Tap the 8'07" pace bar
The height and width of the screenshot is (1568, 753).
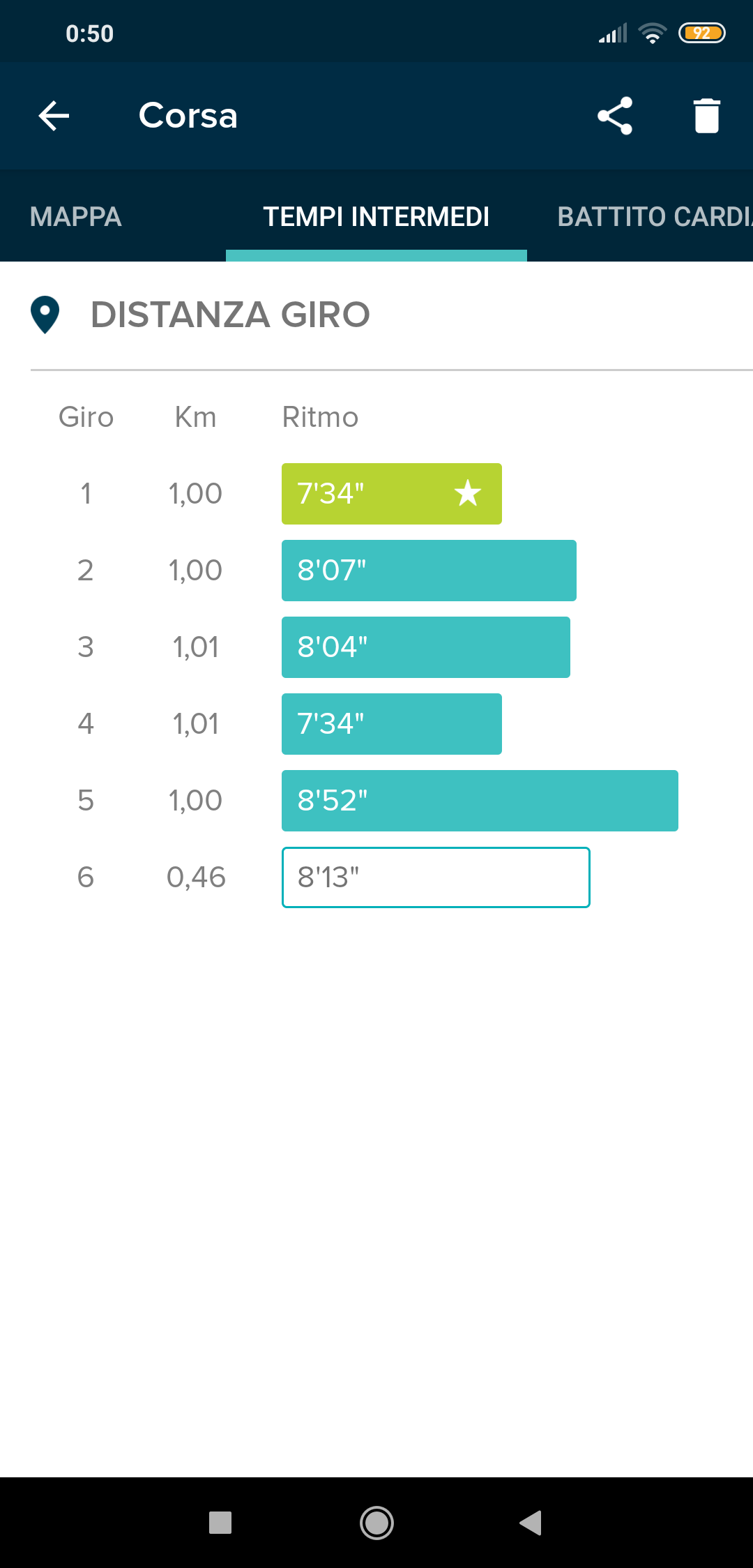tap(428, 571)
